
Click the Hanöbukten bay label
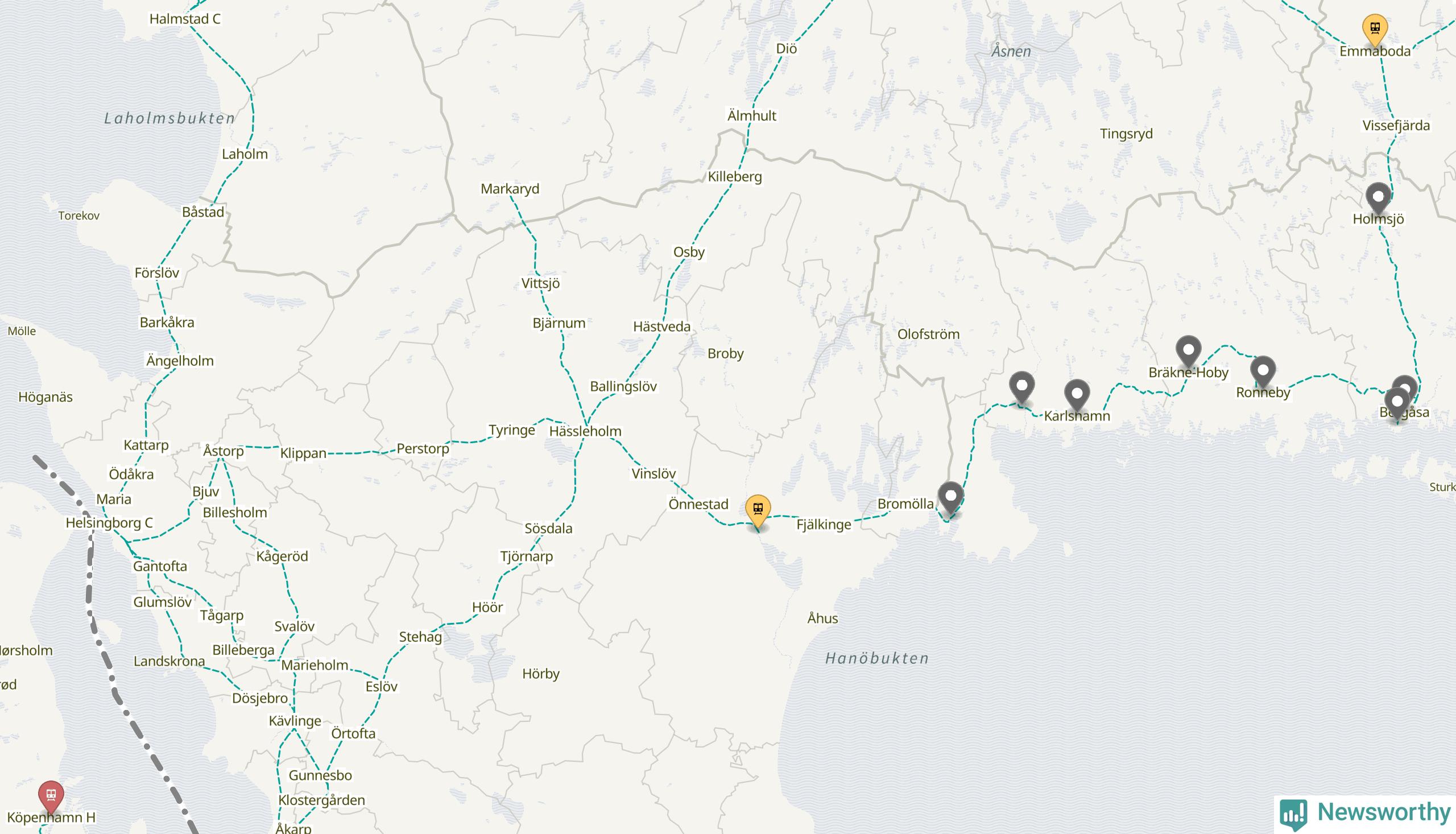[877, 658]
